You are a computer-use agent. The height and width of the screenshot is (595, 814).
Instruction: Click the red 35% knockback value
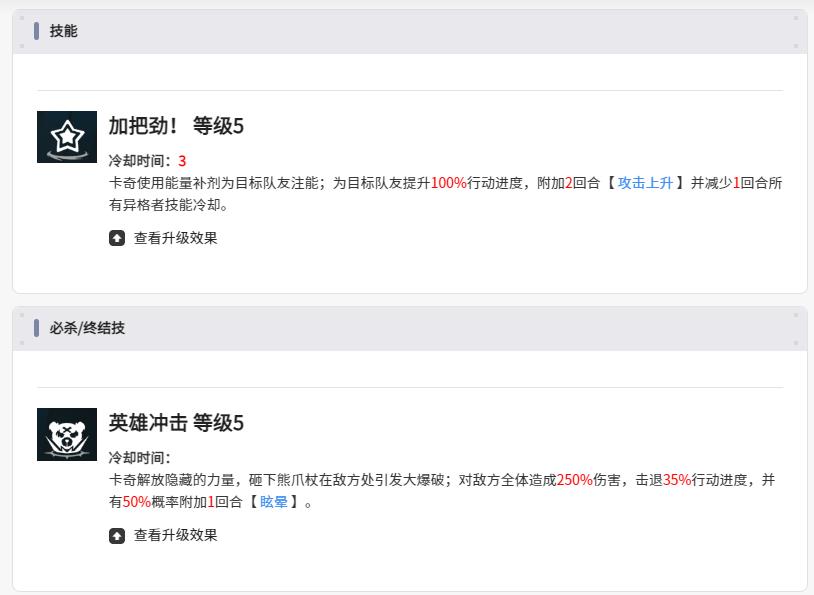coord(677,480)
